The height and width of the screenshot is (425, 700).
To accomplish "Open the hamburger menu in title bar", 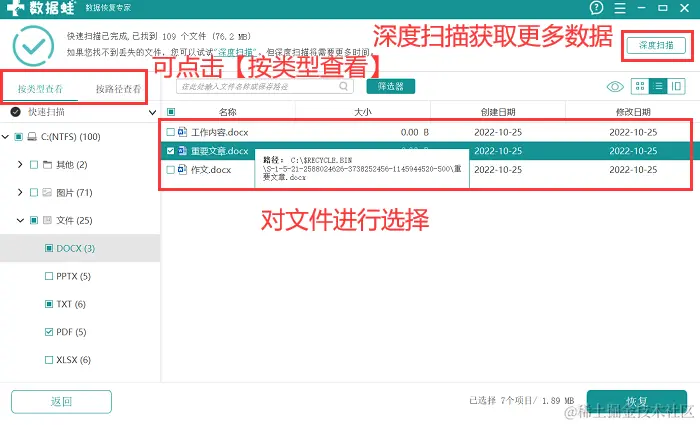I will pos(620,8).
